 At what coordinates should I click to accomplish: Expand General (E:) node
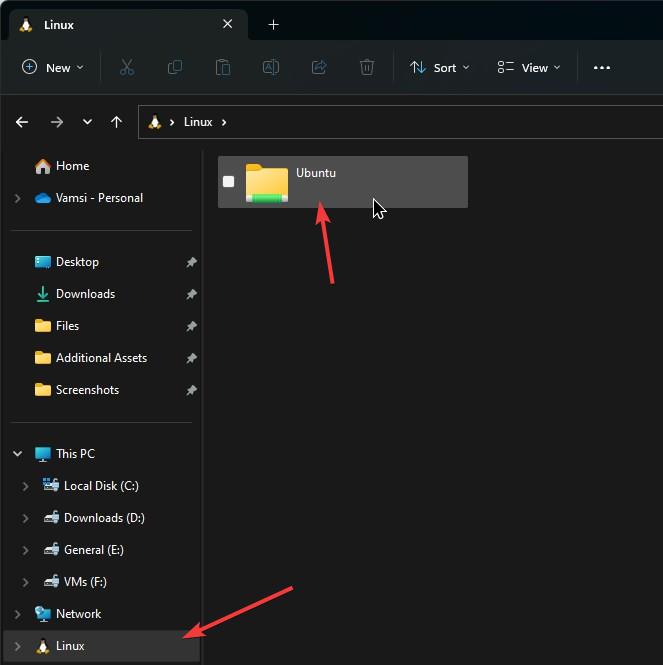(25, 550)
